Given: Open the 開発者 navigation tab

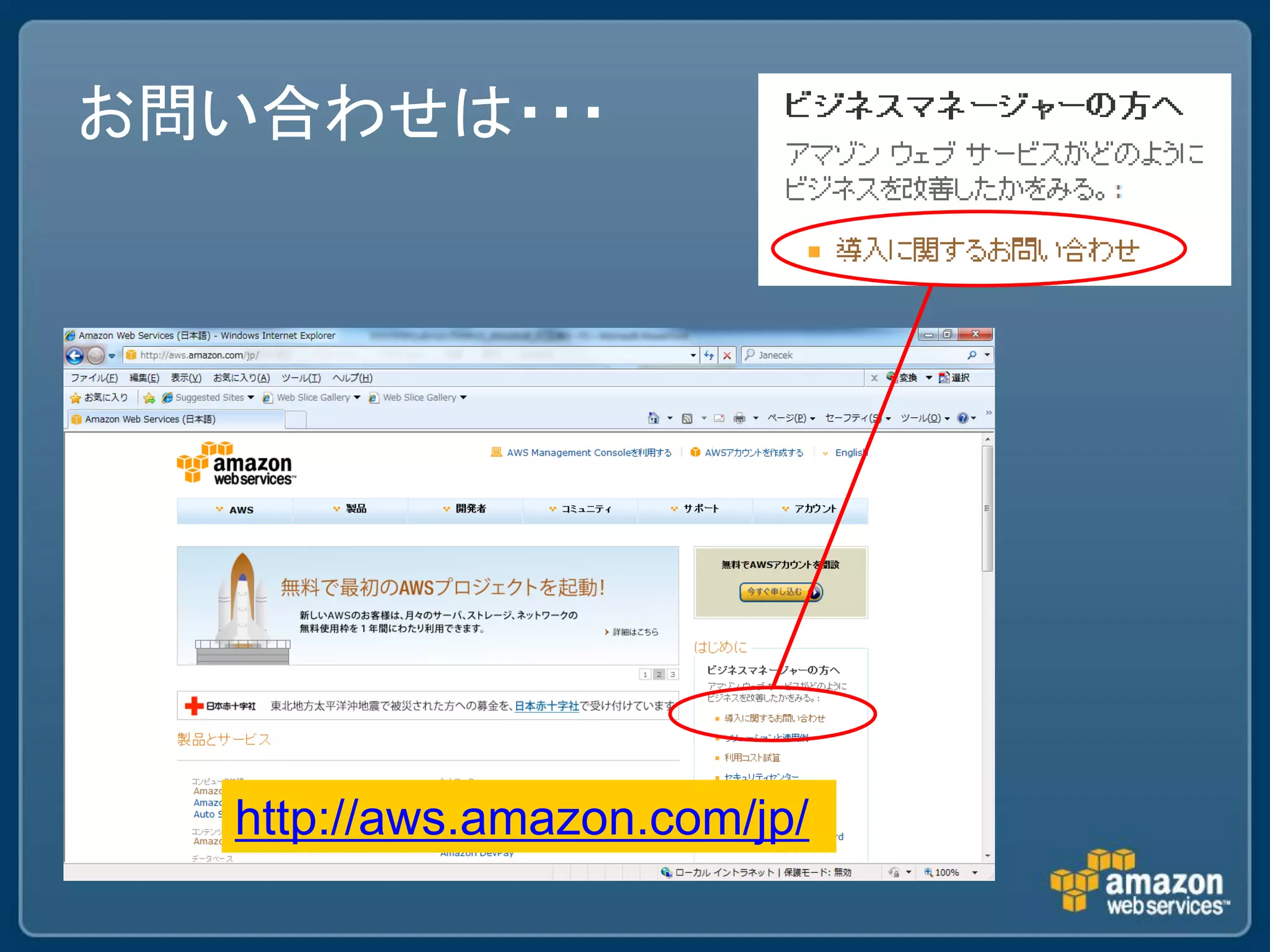Looking at the screenshot, I should click(x=464, y=509).
